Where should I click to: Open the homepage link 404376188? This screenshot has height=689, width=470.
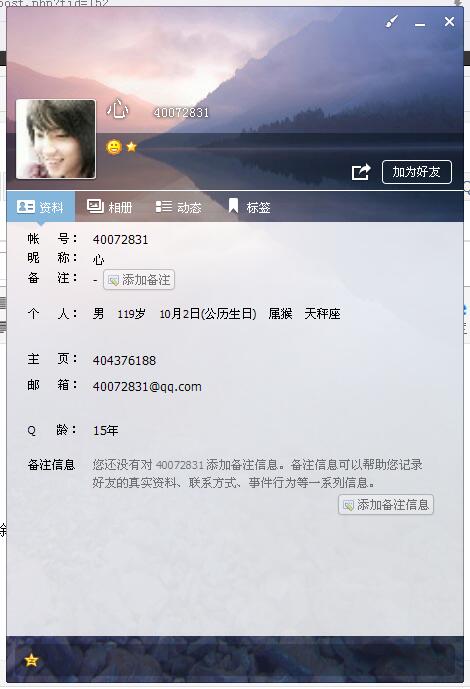(124, 361)
